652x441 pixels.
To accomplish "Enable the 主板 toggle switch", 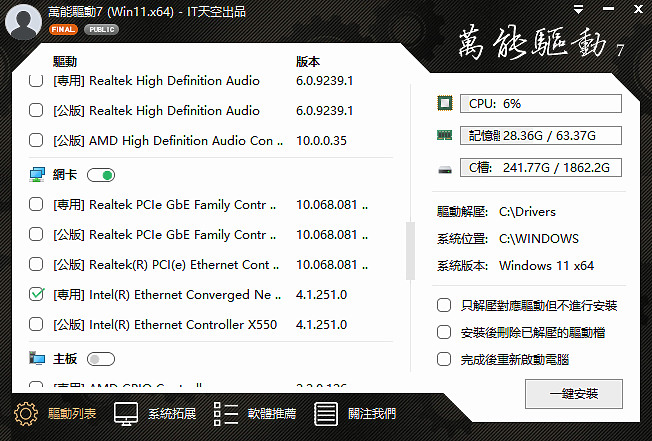I will tap(101, 359).
